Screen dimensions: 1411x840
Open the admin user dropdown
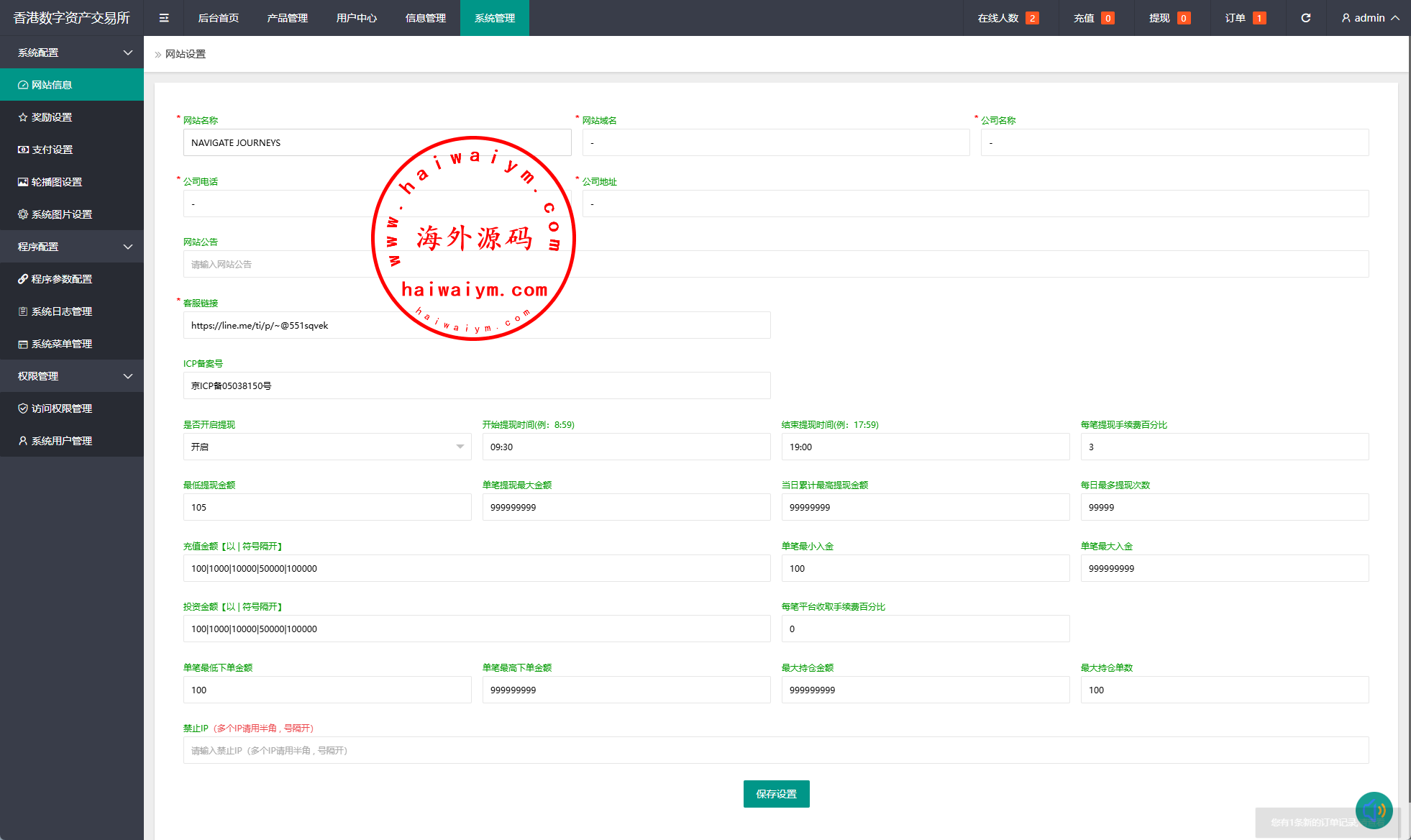(x=1370, y=18)
